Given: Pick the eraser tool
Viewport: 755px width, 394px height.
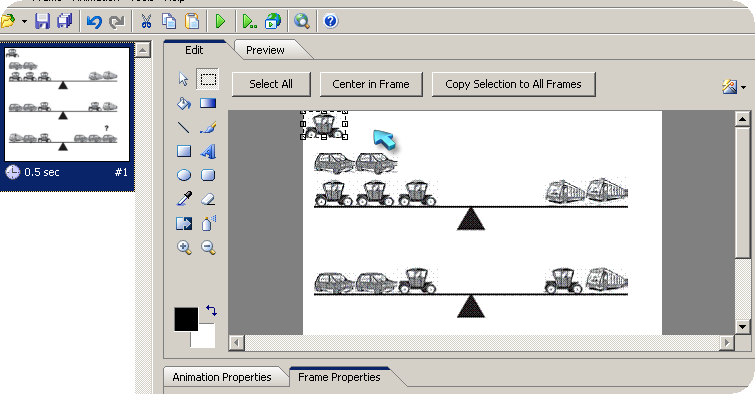Looking at the screenshot, I should pyautogui.click(x=208, y=199).
